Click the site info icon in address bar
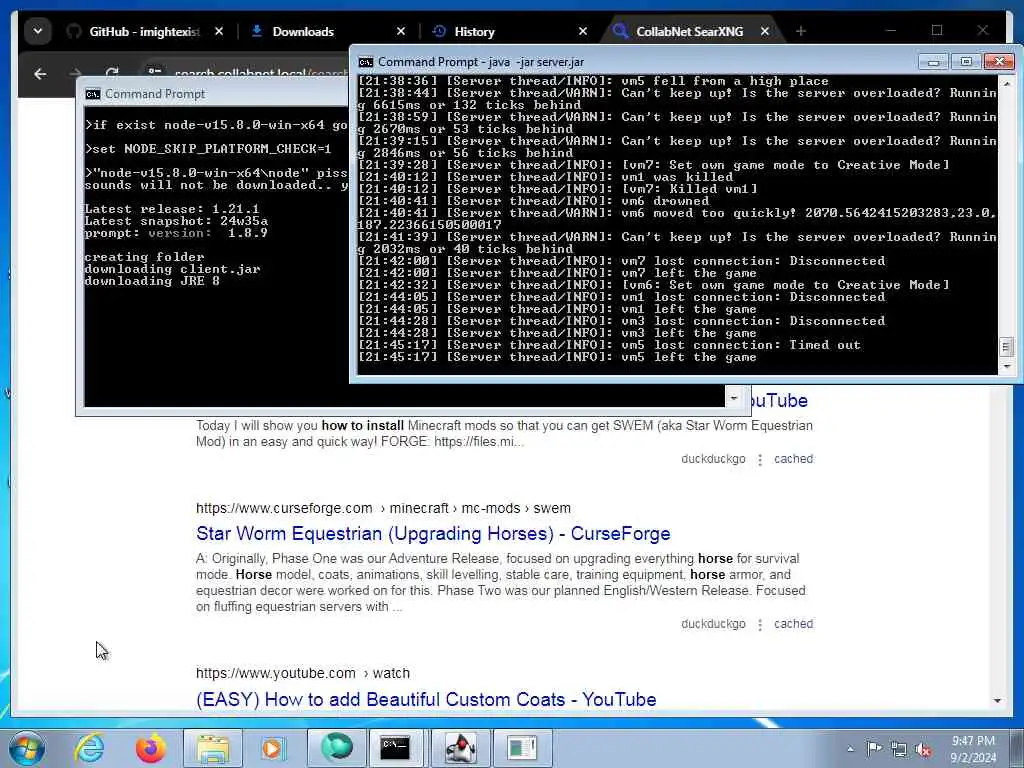1024x768 pixels. (x=155, y=72)
